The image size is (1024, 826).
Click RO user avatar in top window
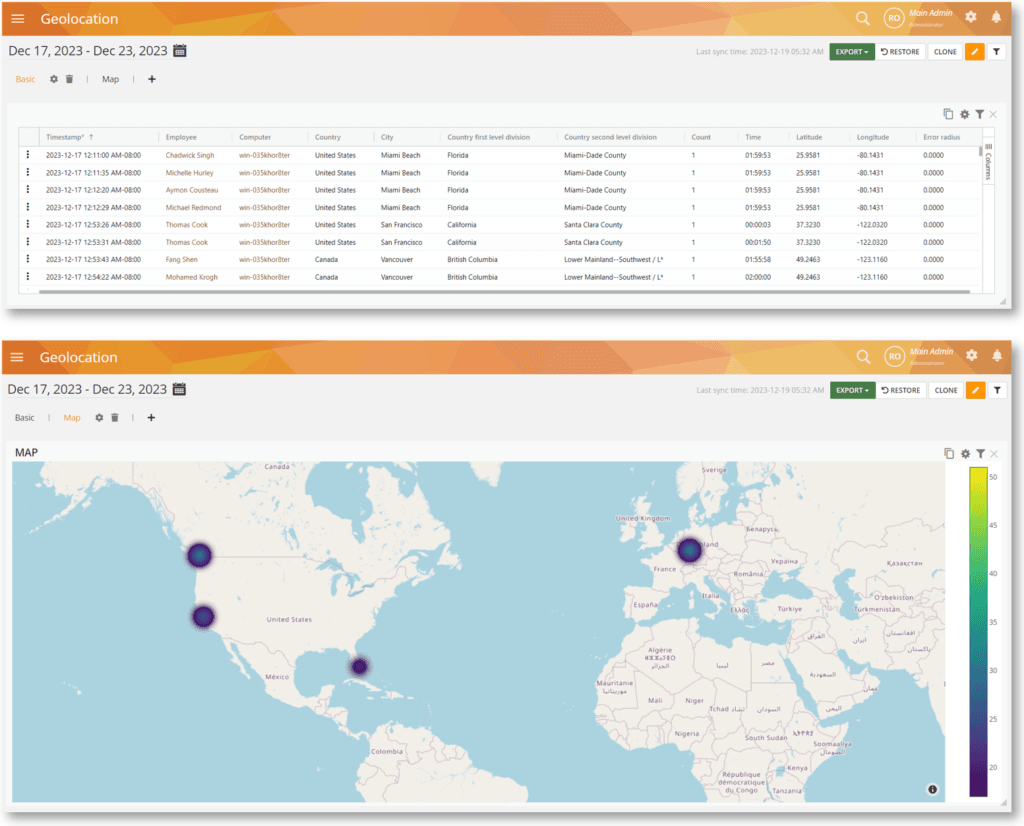pyautogui.click(x=893, y=18)
